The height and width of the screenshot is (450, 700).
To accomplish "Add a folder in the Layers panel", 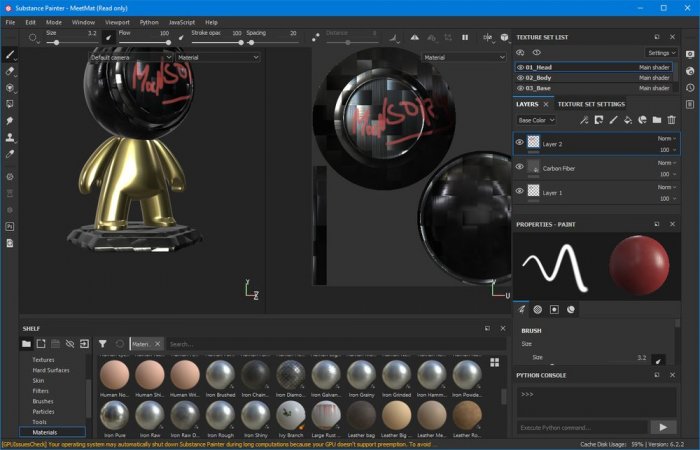I will [x=656, y=120].
